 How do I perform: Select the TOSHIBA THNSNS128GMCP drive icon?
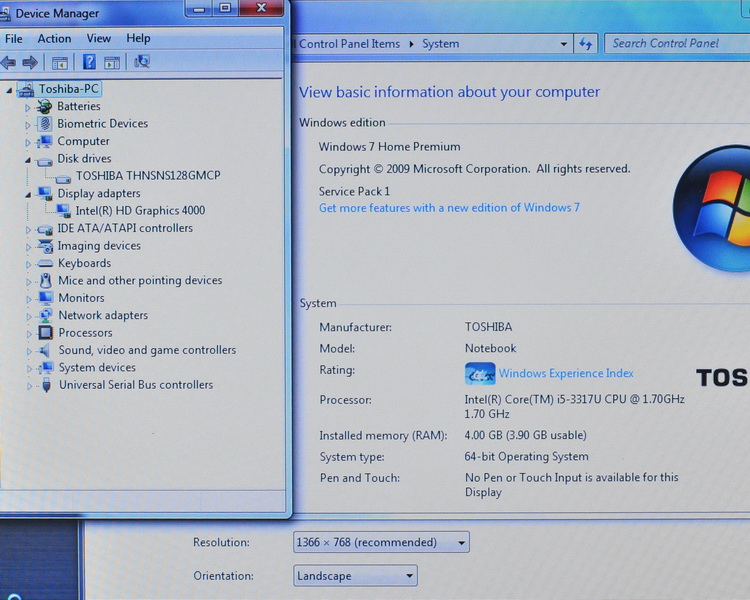(x=63, y=178)
